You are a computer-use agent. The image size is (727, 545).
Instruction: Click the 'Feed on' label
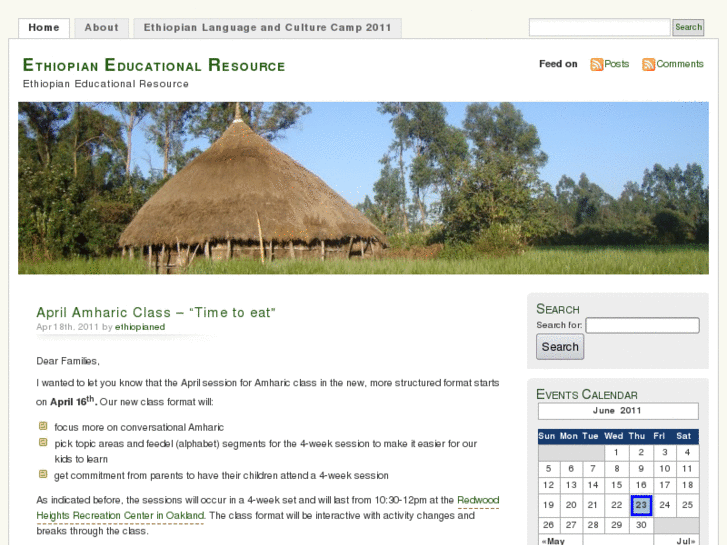tap(558, 64)
